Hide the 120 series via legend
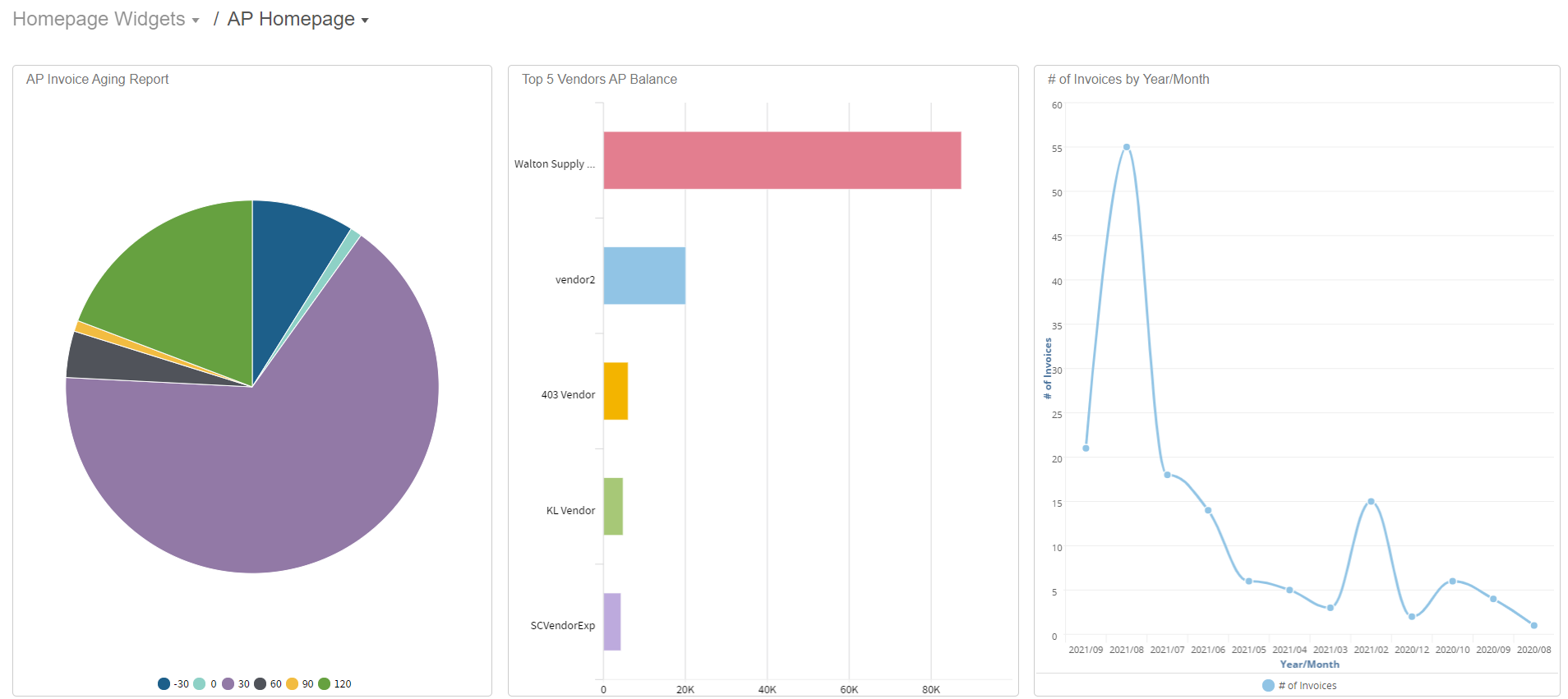The width and height of the screenshot is (1568, 699). point(325,683)
